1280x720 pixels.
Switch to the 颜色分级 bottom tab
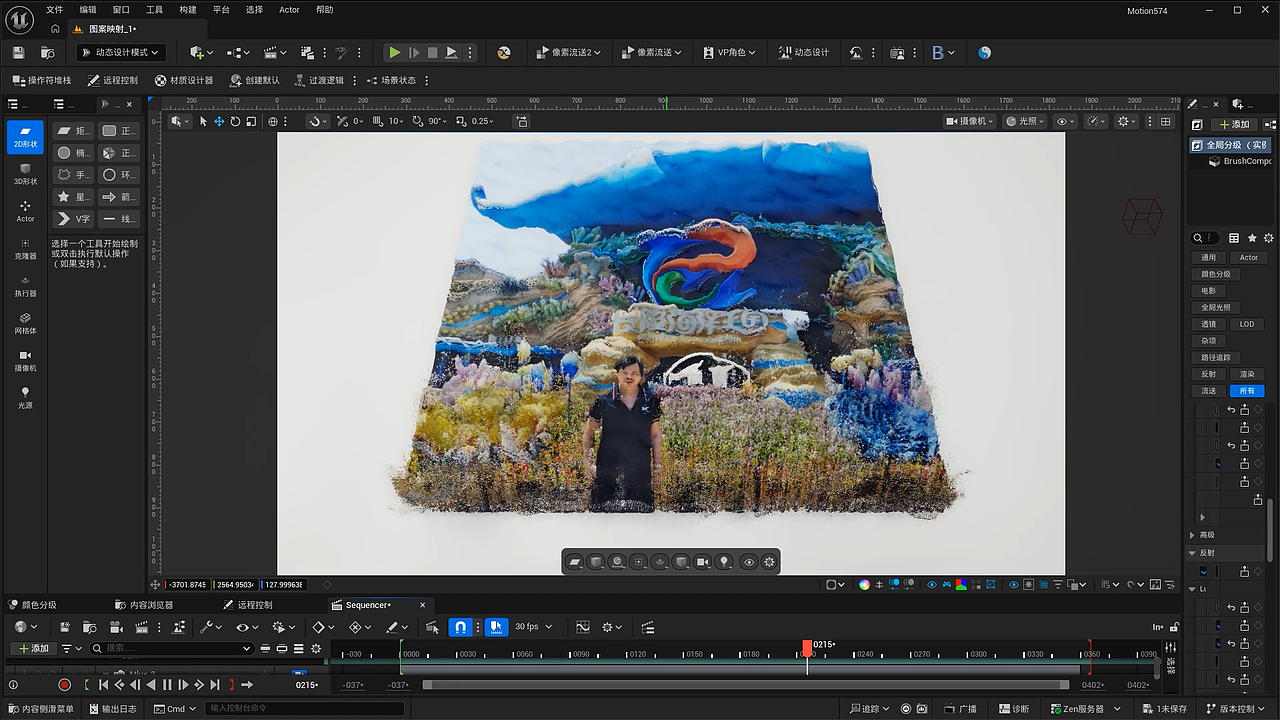(33, 605)
